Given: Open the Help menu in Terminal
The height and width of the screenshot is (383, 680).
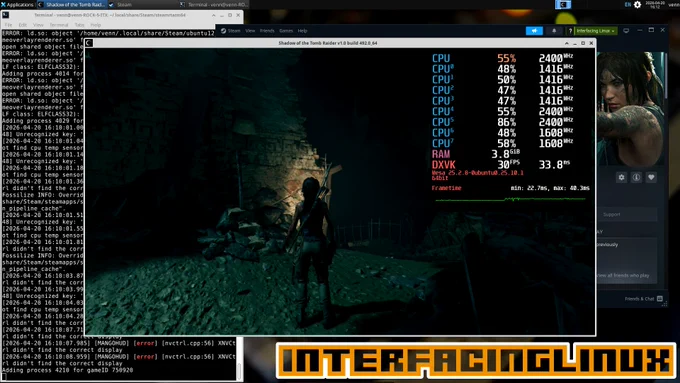Looking at the screenshot, I should (x=95, y=25).
